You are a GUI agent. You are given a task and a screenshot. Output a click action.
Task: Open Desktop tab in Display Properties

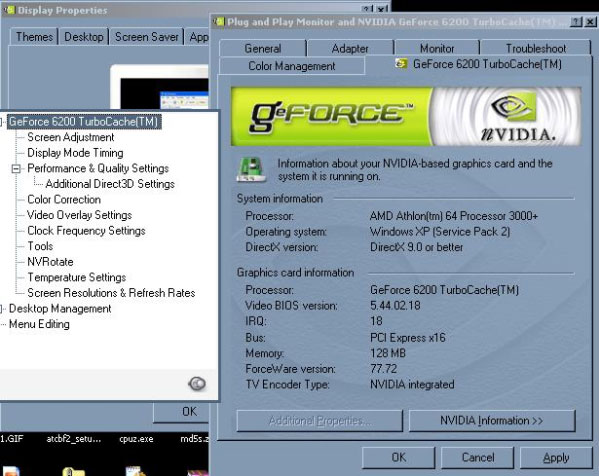pos(84,37)
